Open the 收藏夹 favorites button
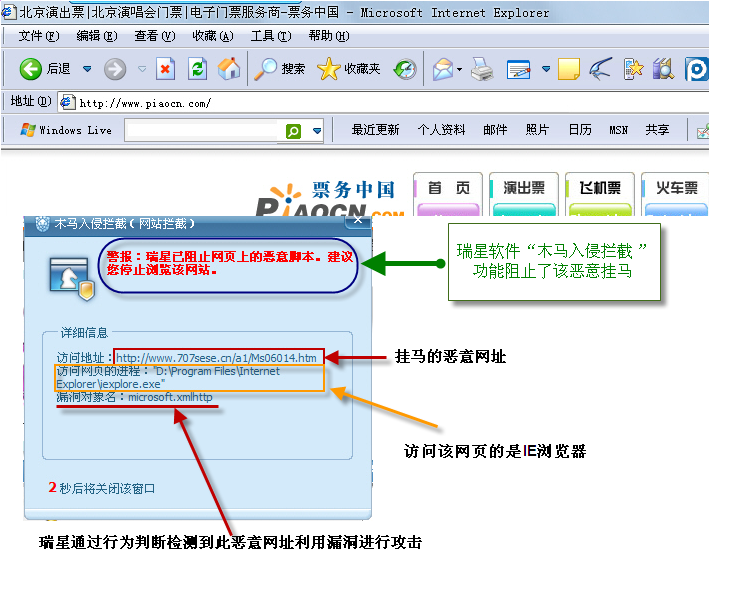The image size is (743, 607). click(x=349, y=69)
